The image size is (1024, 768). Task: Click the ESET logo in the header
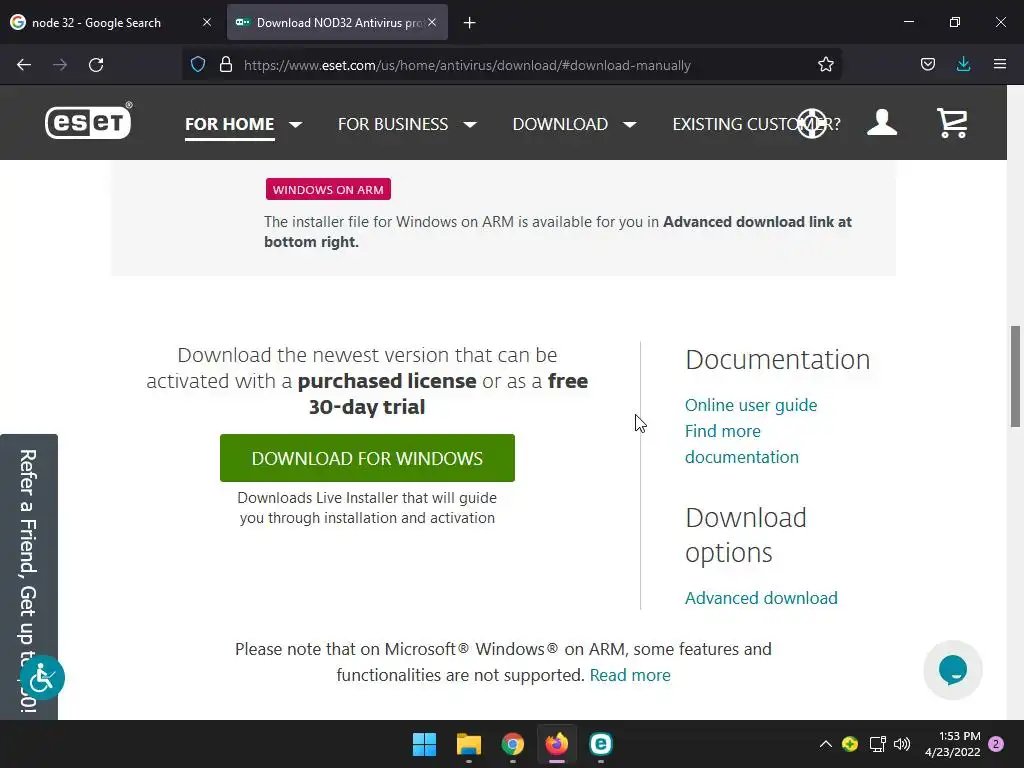pos(88,121)
